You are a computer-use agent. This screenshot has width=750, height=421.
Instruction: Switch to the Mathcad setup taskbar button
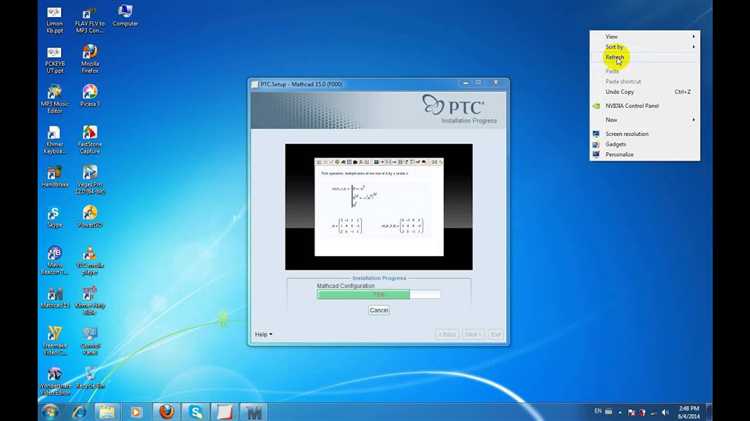(253, 411)
